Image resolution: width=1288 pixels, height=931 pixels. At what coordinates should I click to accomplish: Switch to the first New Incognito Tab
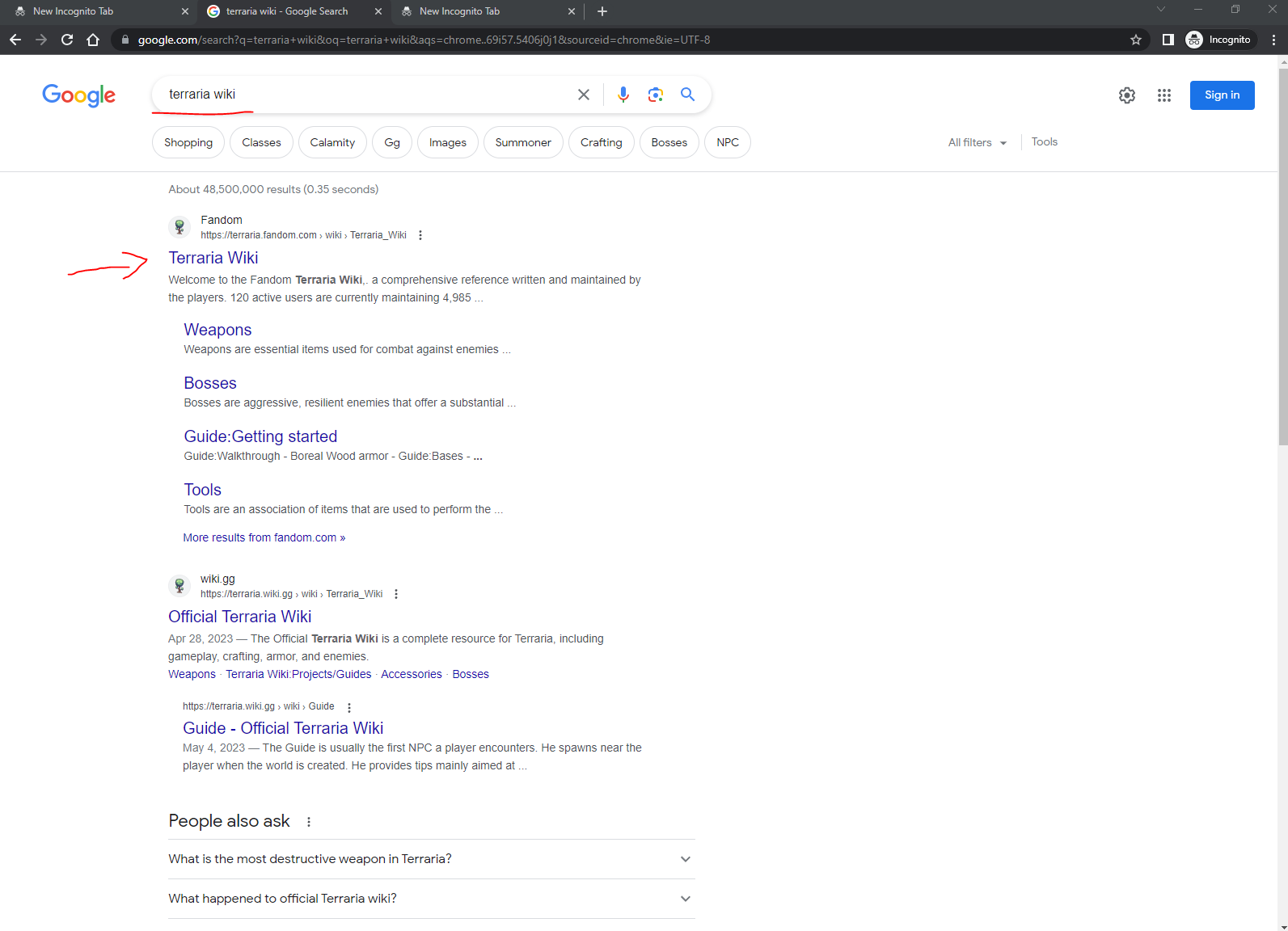point(97,11)
